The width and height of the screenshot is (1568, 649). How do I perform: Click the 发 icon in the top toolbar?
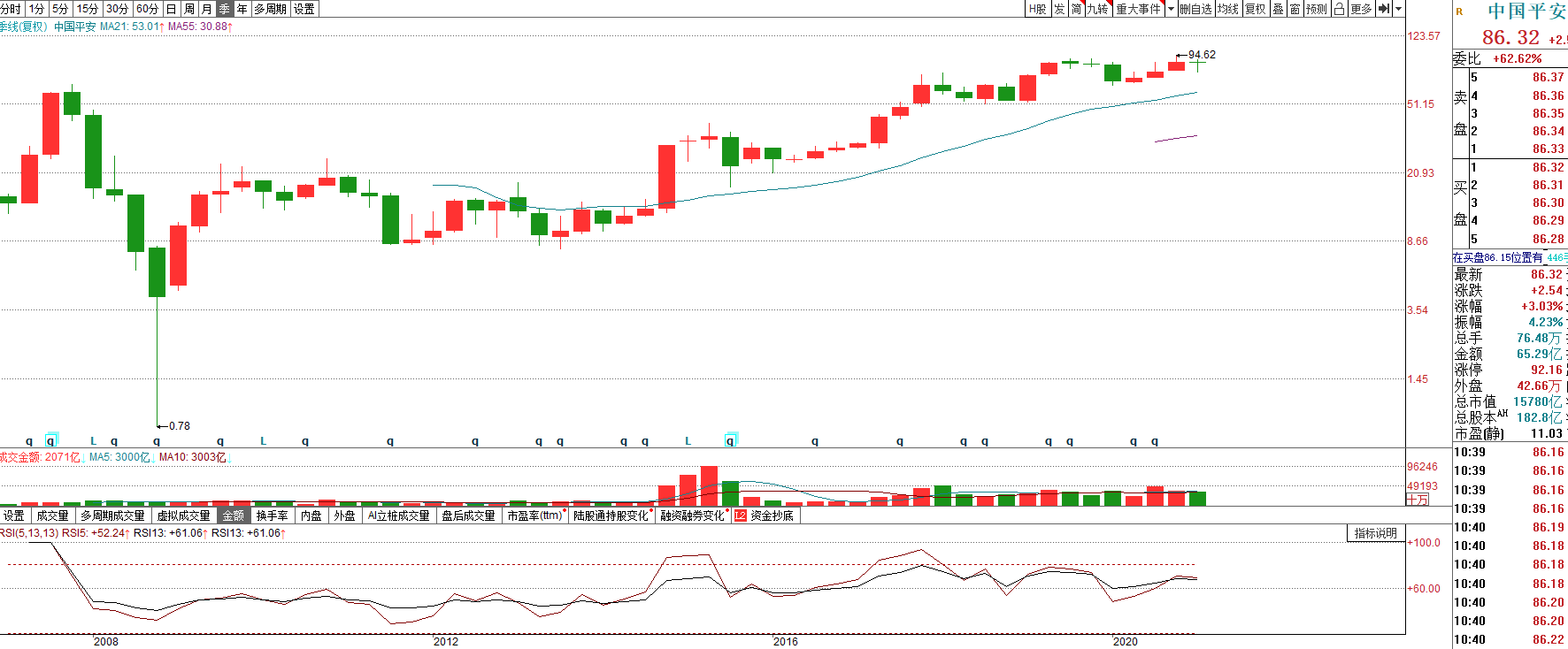point(1059,9)
